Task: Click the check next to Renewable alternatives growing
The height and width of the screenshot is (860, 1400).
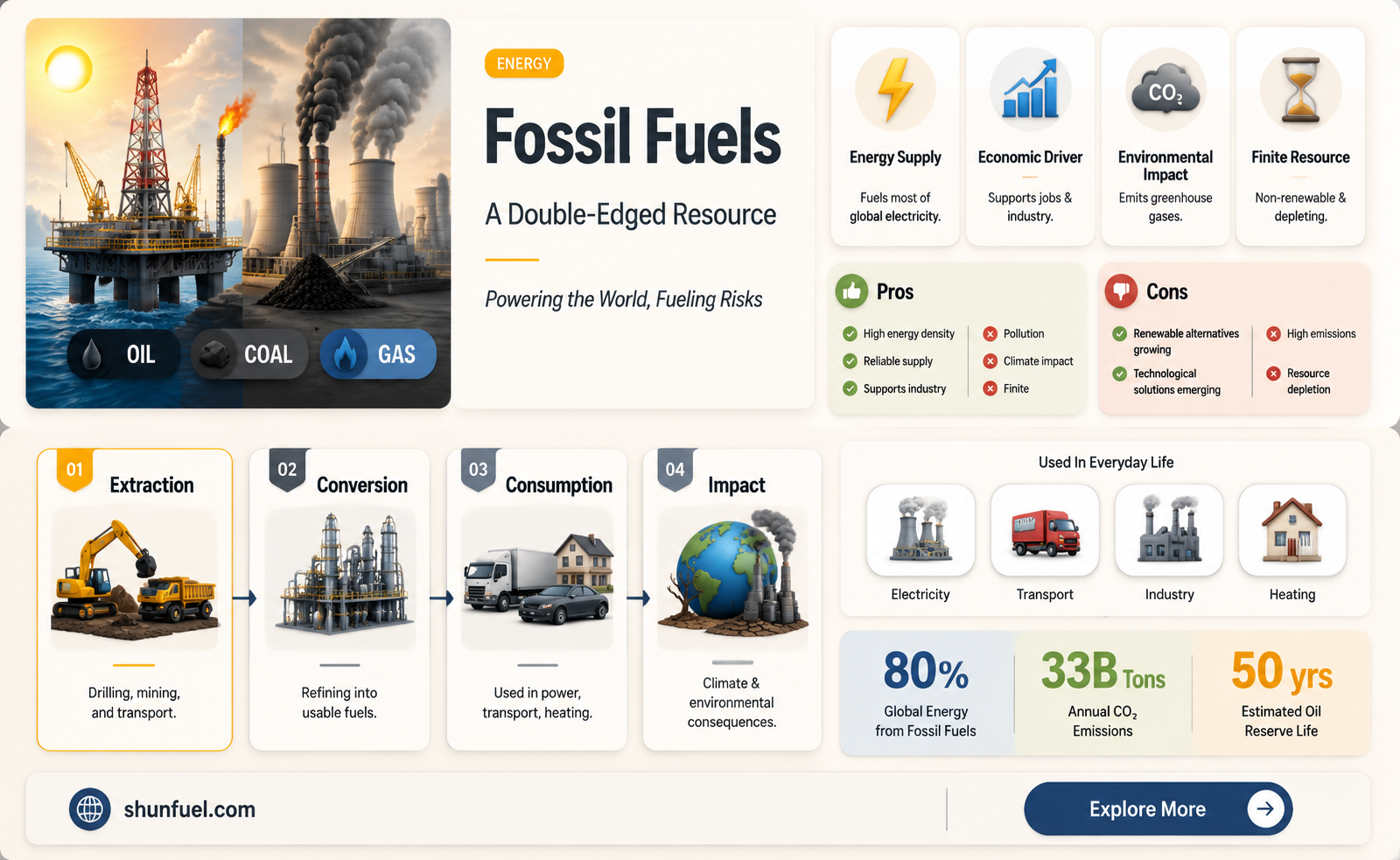Action: [1119, 333]
